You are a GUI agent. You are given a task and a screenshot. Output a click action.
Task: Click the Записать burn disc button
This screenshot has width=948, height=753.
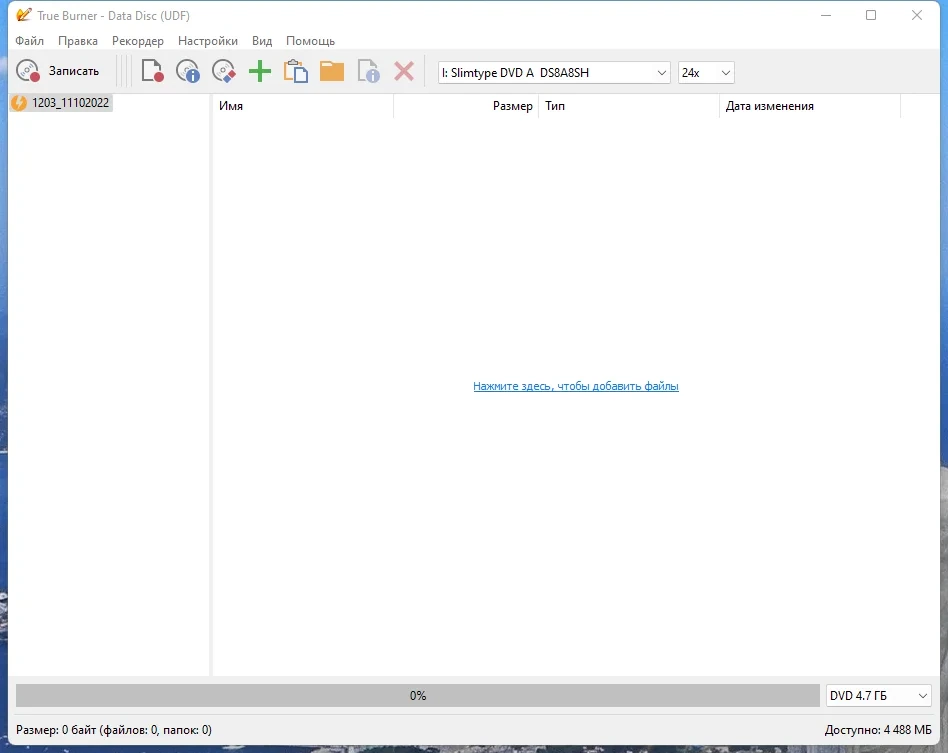point(57,71)
